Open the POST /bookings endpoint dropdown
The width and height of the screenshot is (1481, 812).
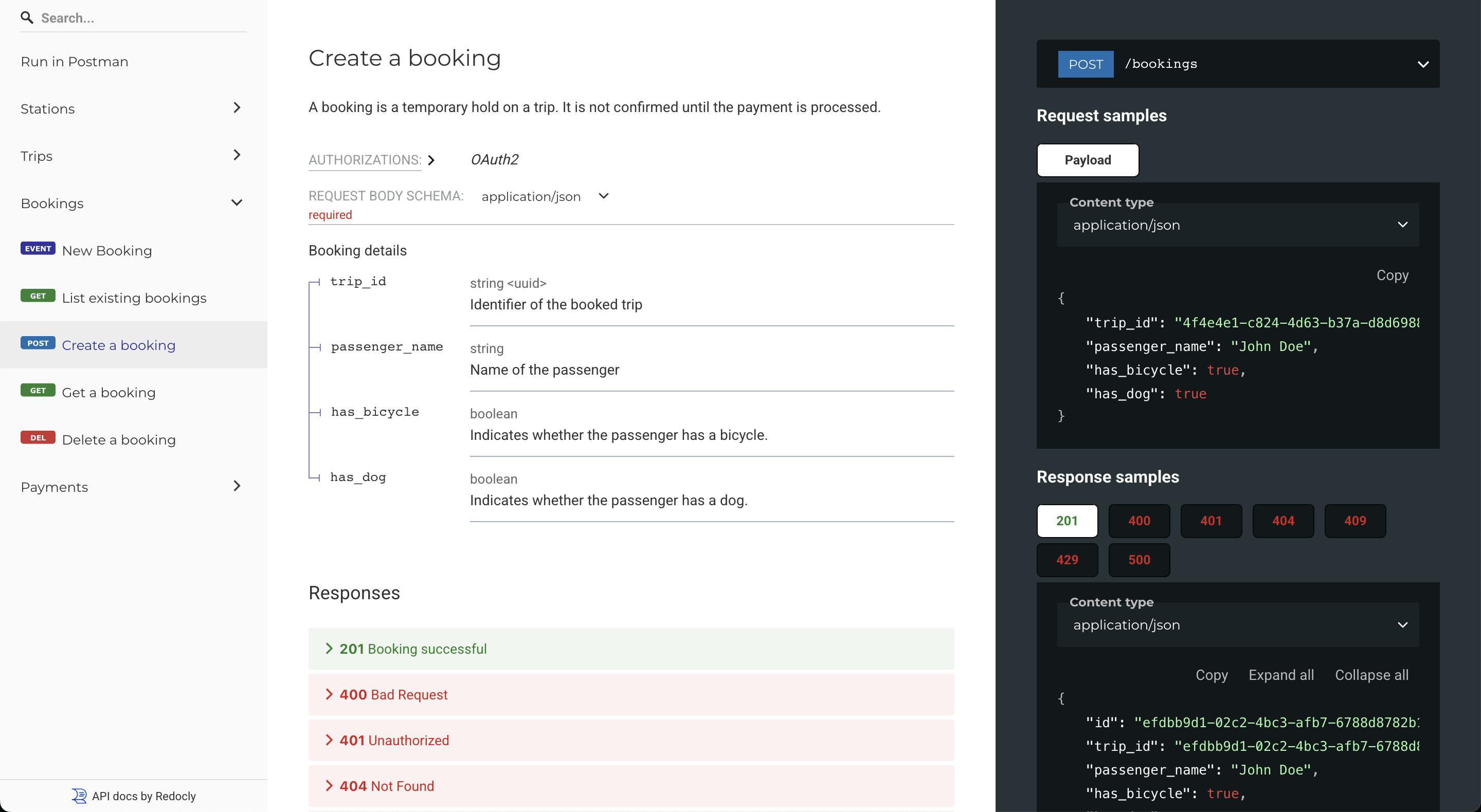click(x=1423, y=64)
